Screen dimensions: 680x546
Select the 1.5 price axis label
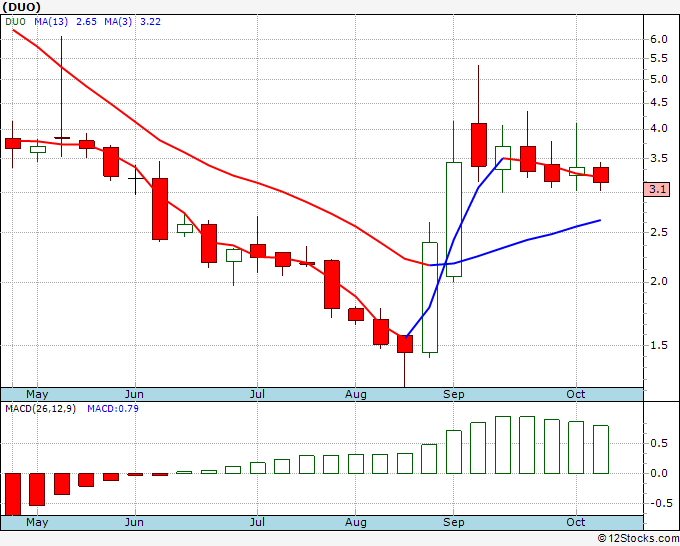659,346
